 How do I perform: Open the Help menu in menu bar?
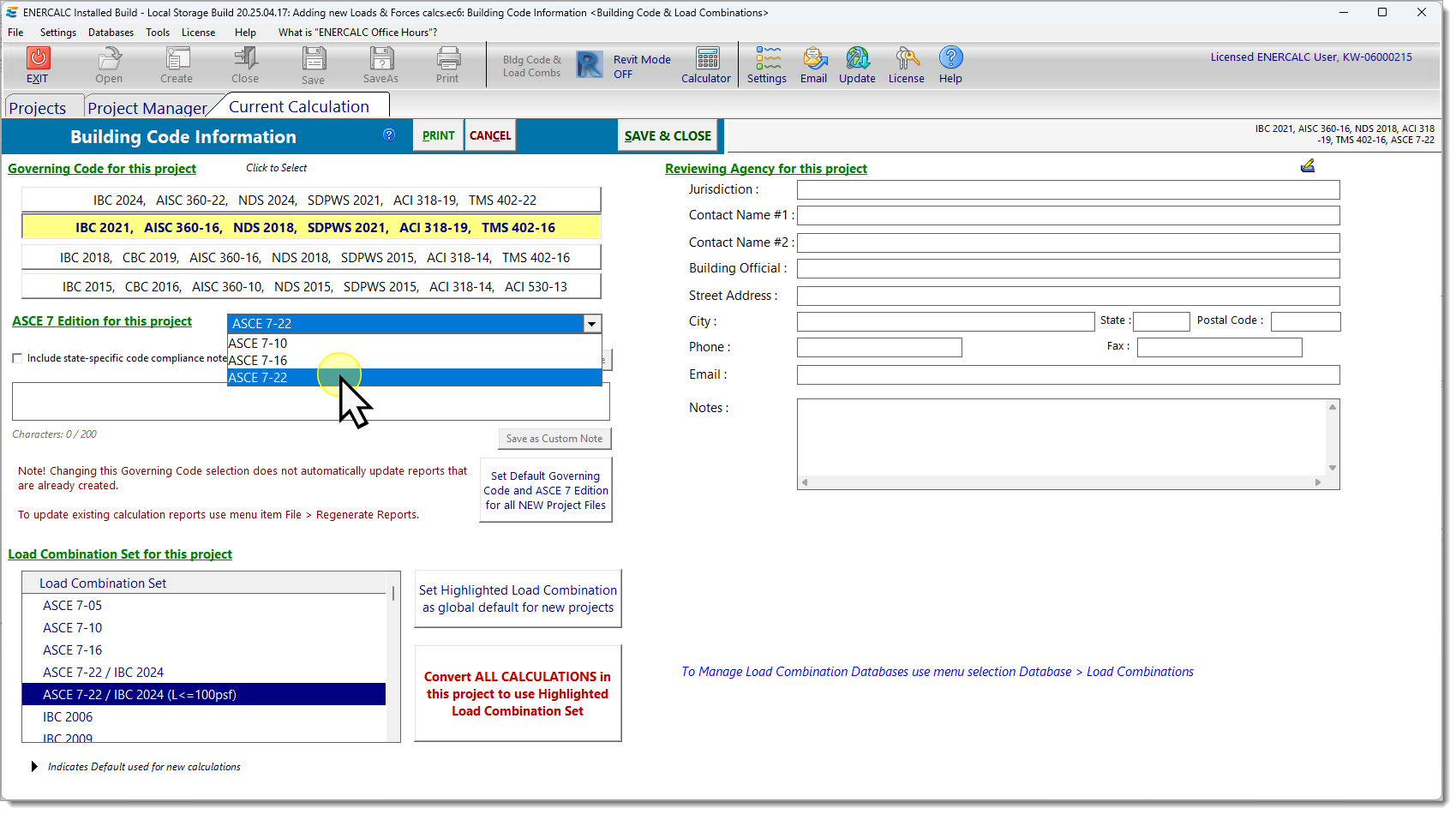(x=245, y=33)
